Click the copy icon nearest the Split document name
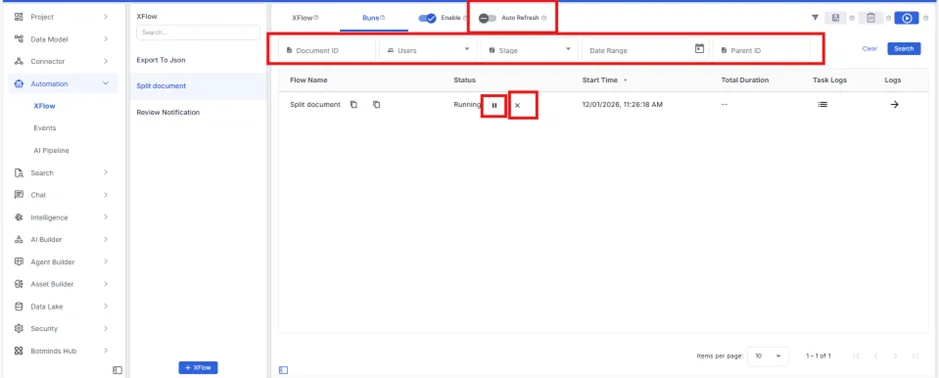The height and width of the screenshot is (378, 939). (354, 105)
